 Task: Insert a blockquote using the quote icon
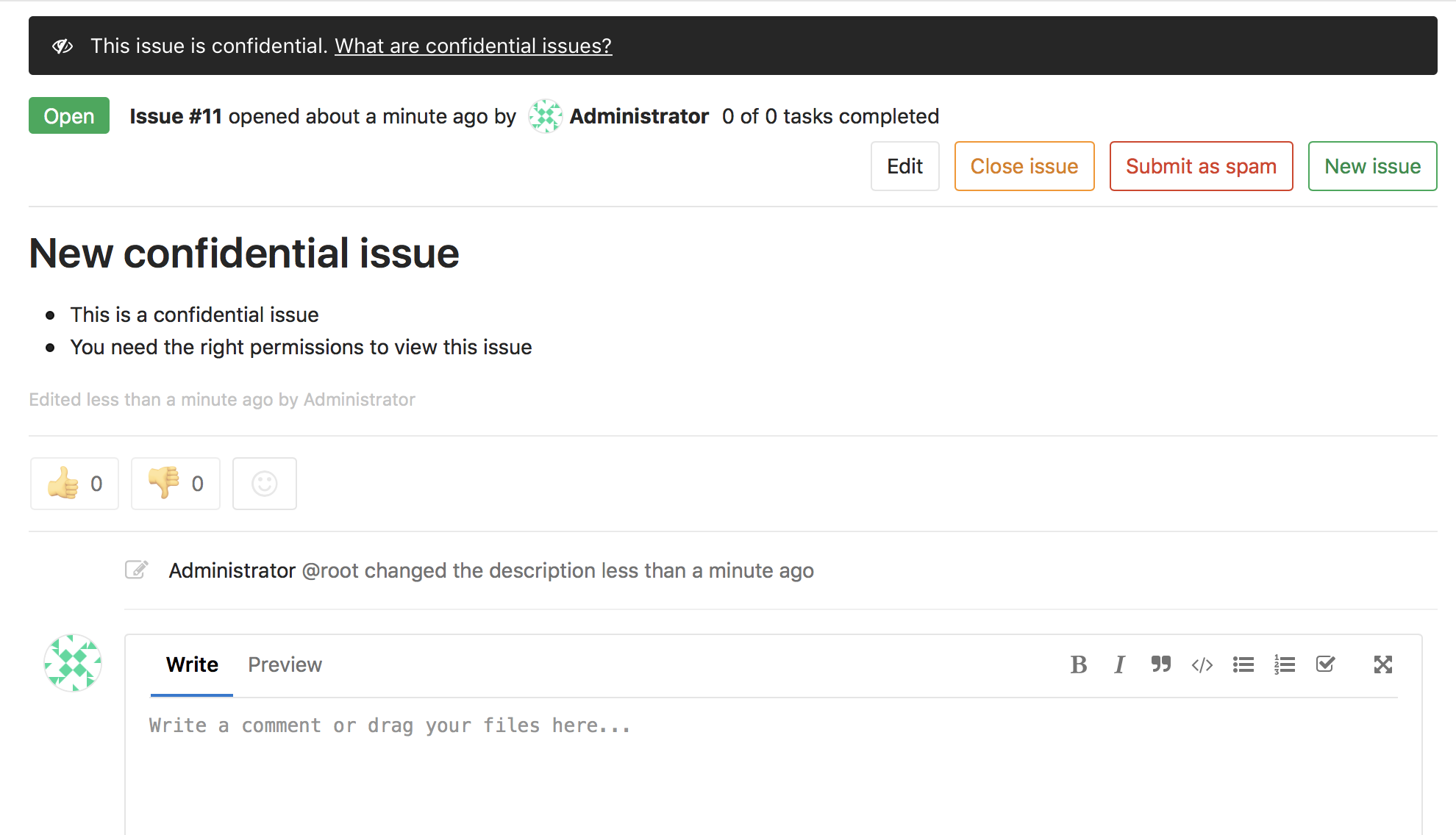pyautogui.click(x=1160, y=664)
